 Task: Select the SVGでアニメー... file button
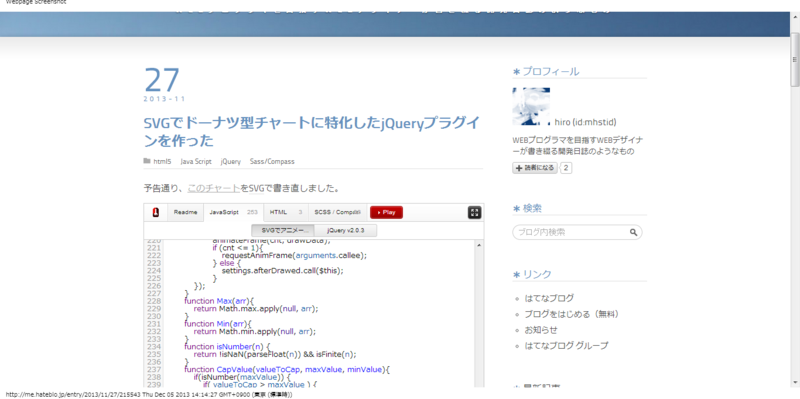[x=283, y=231]
